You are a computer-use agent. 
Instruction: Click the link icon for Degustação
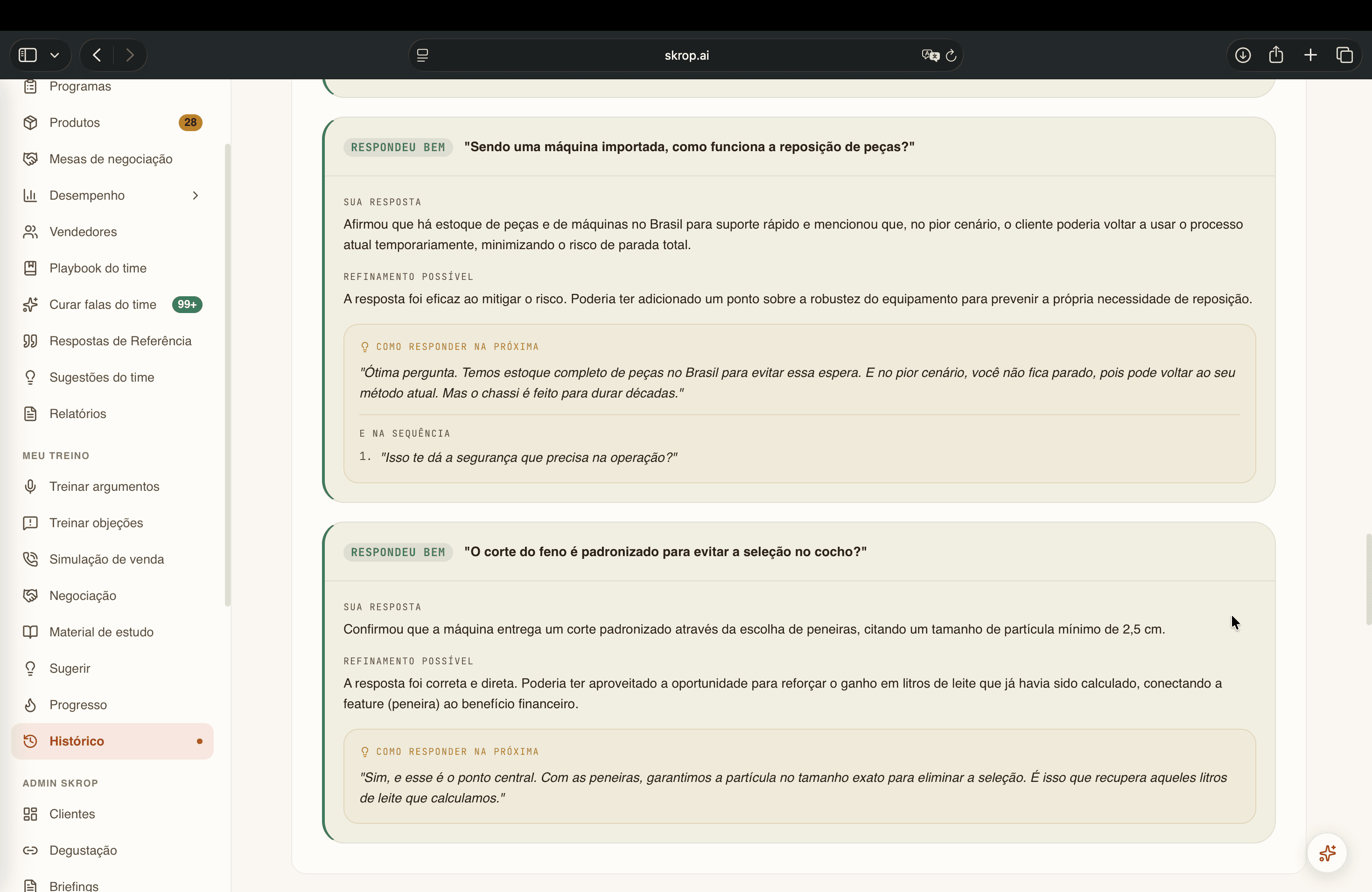tap(30, 850)
